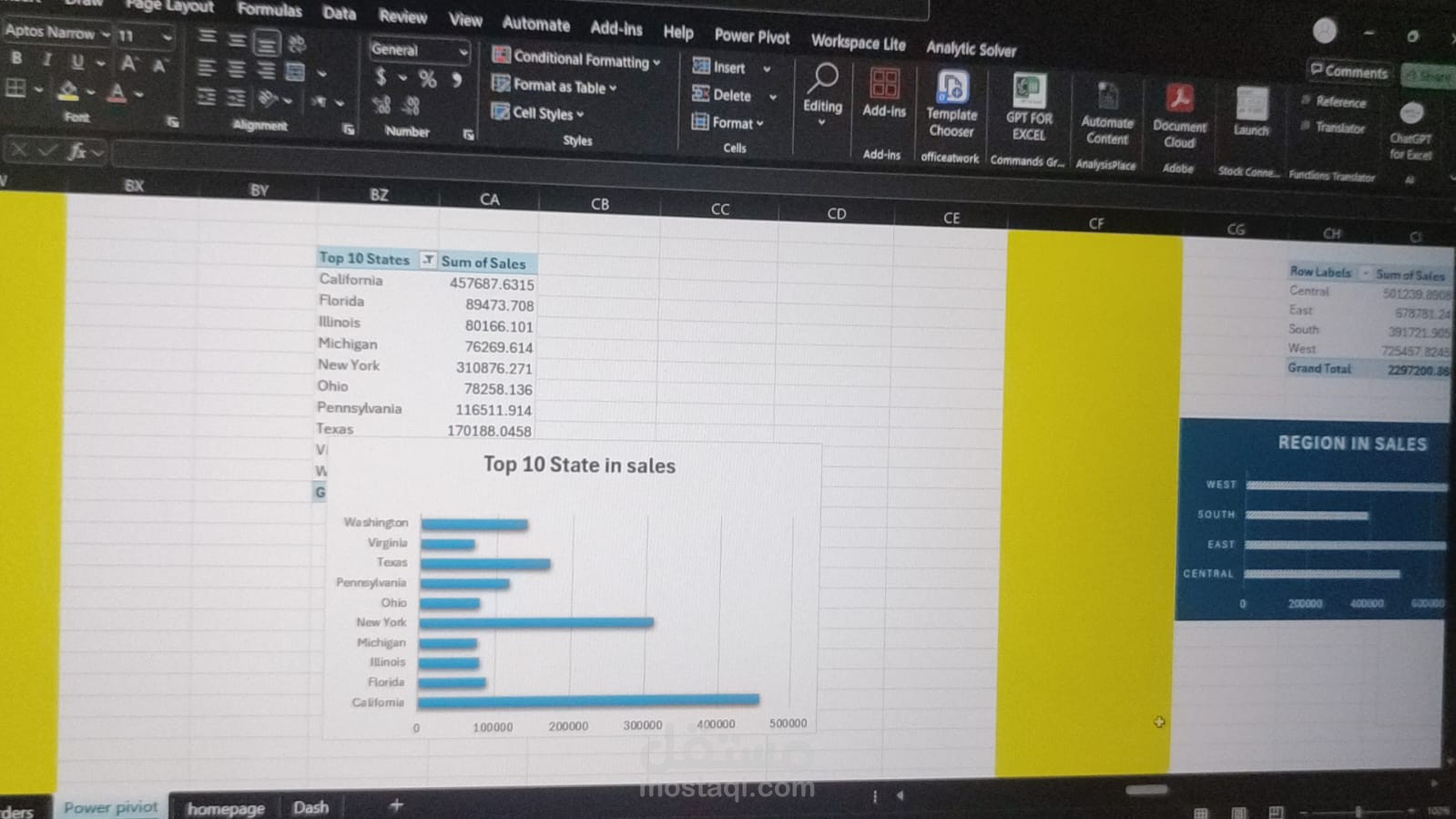Toggle Bold formatting
The image size is (1456, 819).
point(16,58)
